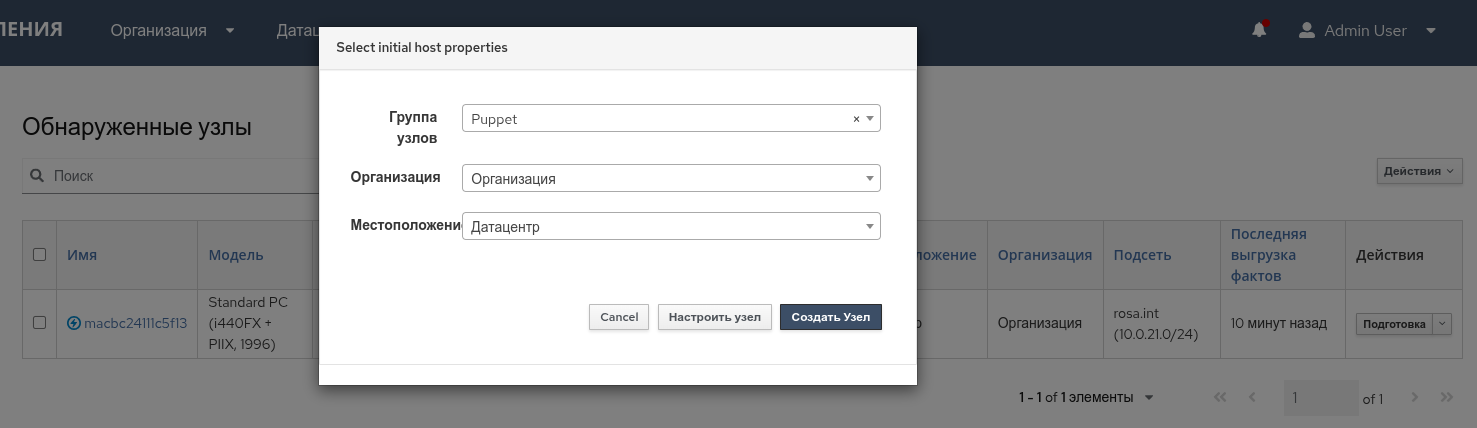The image size is (1477, 428).
Task: Go to the first page arrow
Action: click(x=1220, y=397)
